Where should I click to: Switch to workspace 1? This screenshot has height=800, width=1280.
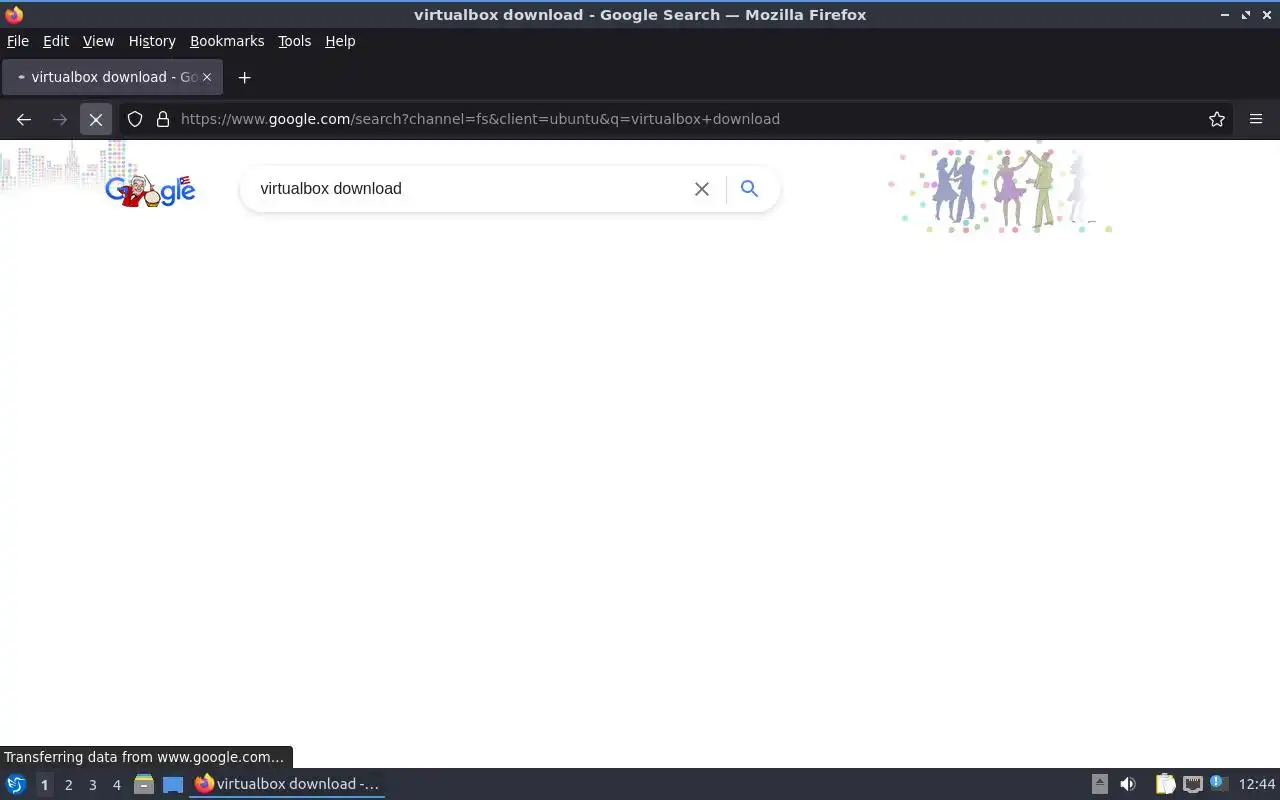44,785
